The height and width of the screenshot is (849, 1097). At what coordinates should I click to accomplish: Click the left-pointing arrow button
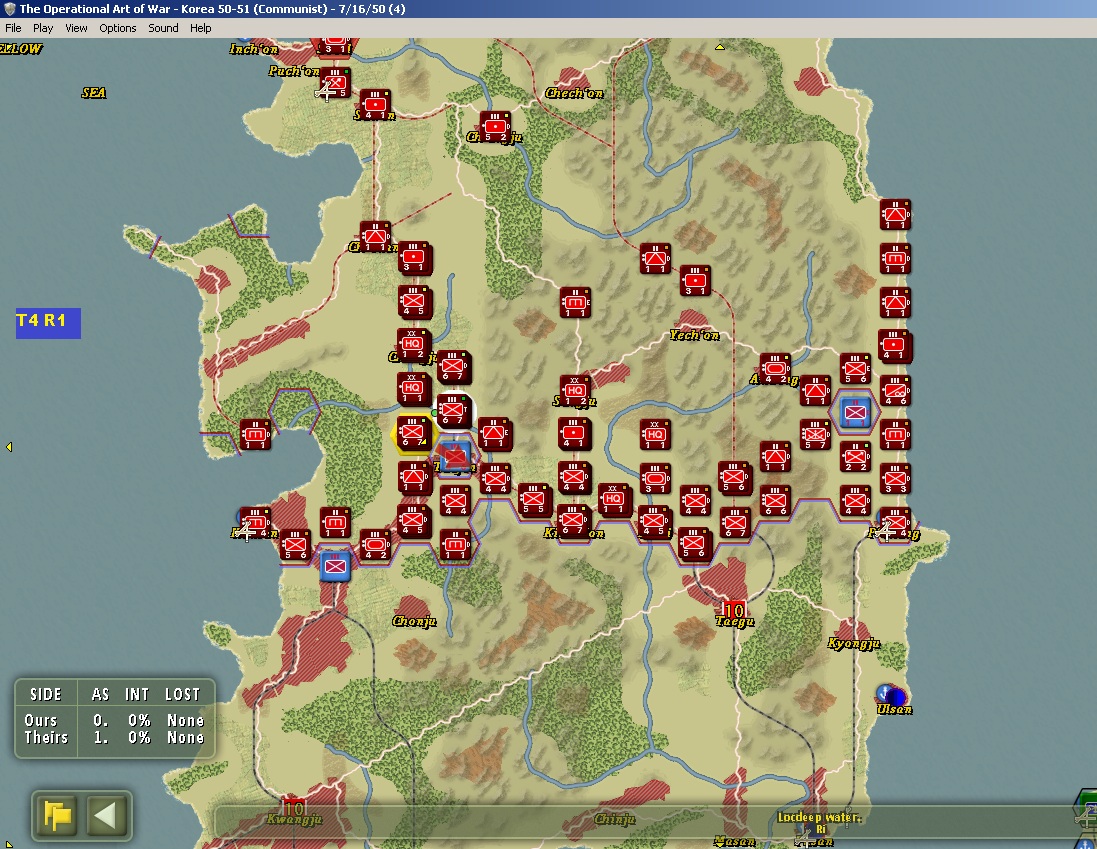106,815
